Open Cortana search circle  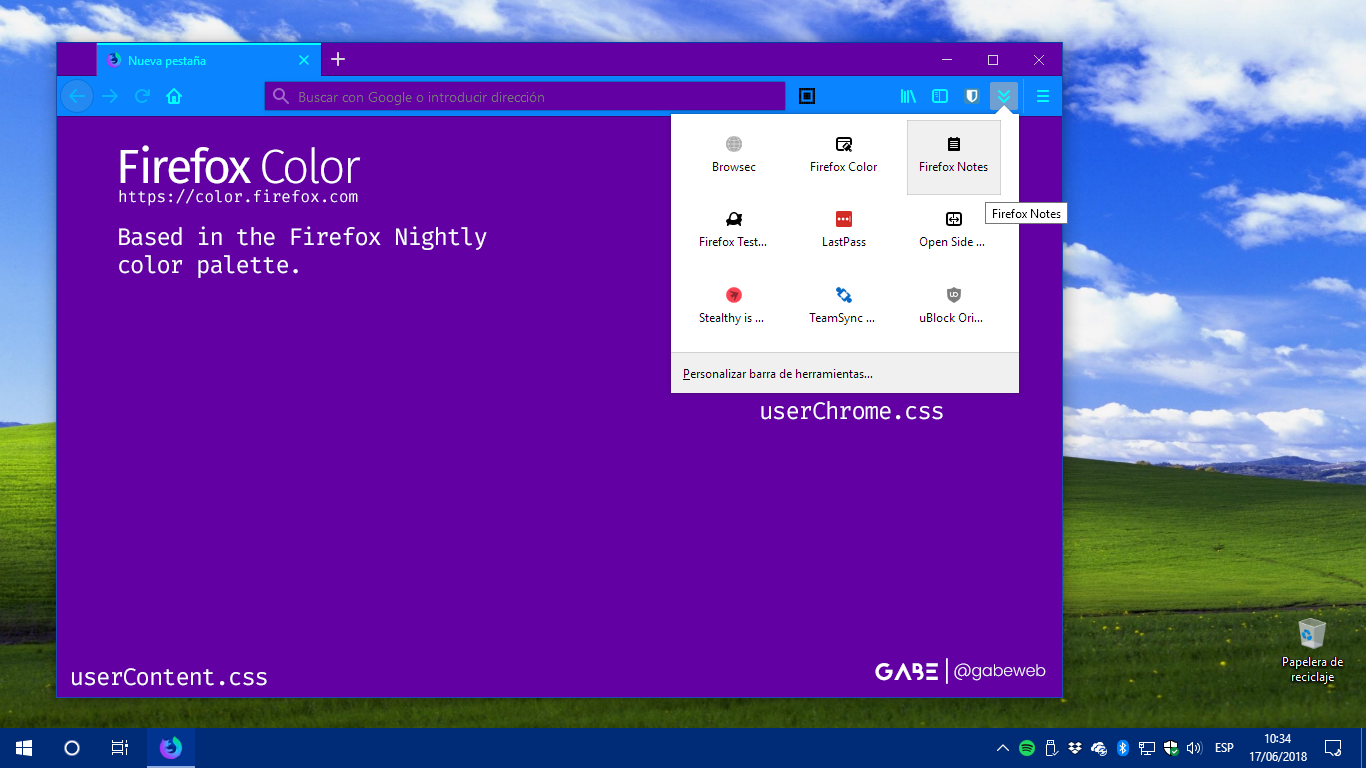click(72, 748)
